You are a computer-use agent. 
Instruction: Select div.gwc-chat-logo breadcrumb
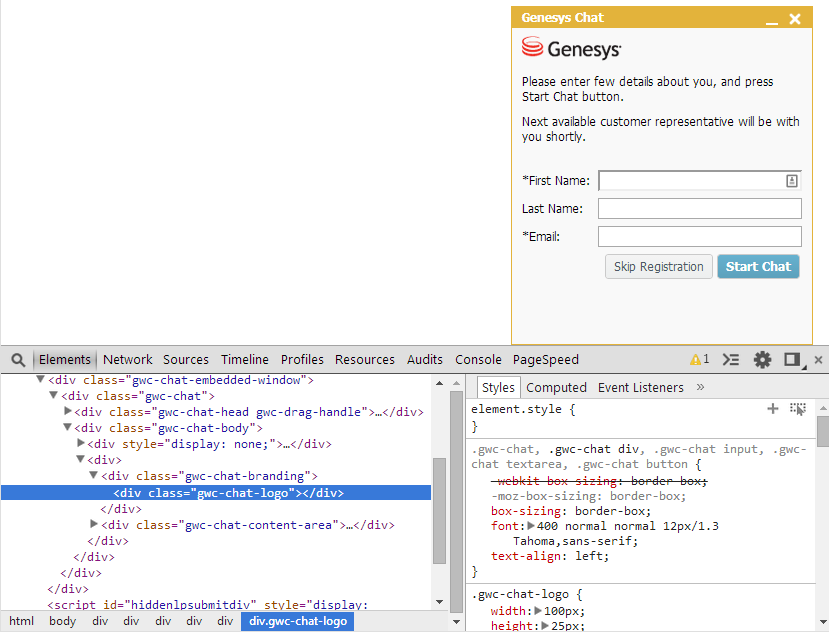(x=298, y=621)
